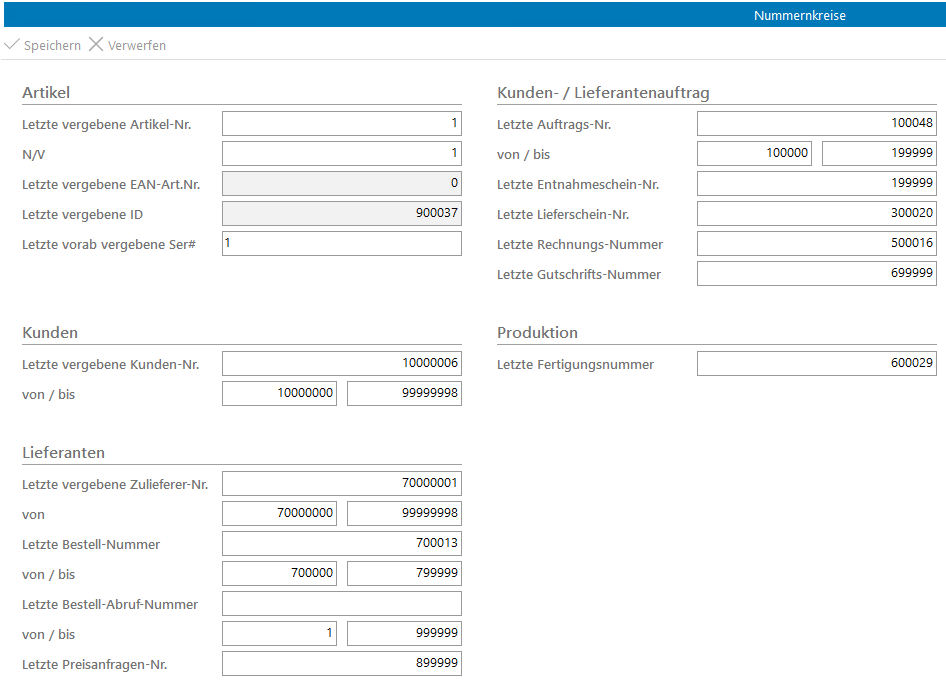Focus the Letzte vorab vergebene Ser# field

coord(341,244)
